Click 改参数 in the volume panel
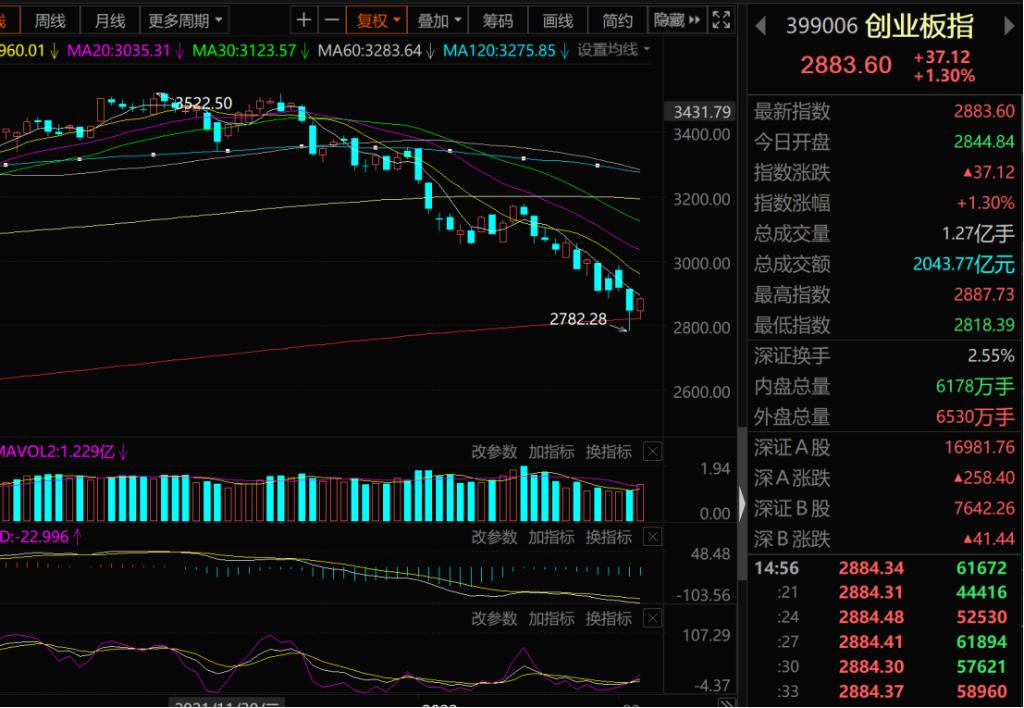Image resolution: width=1024 pixels, height=708 pixels. pos(494,452)
